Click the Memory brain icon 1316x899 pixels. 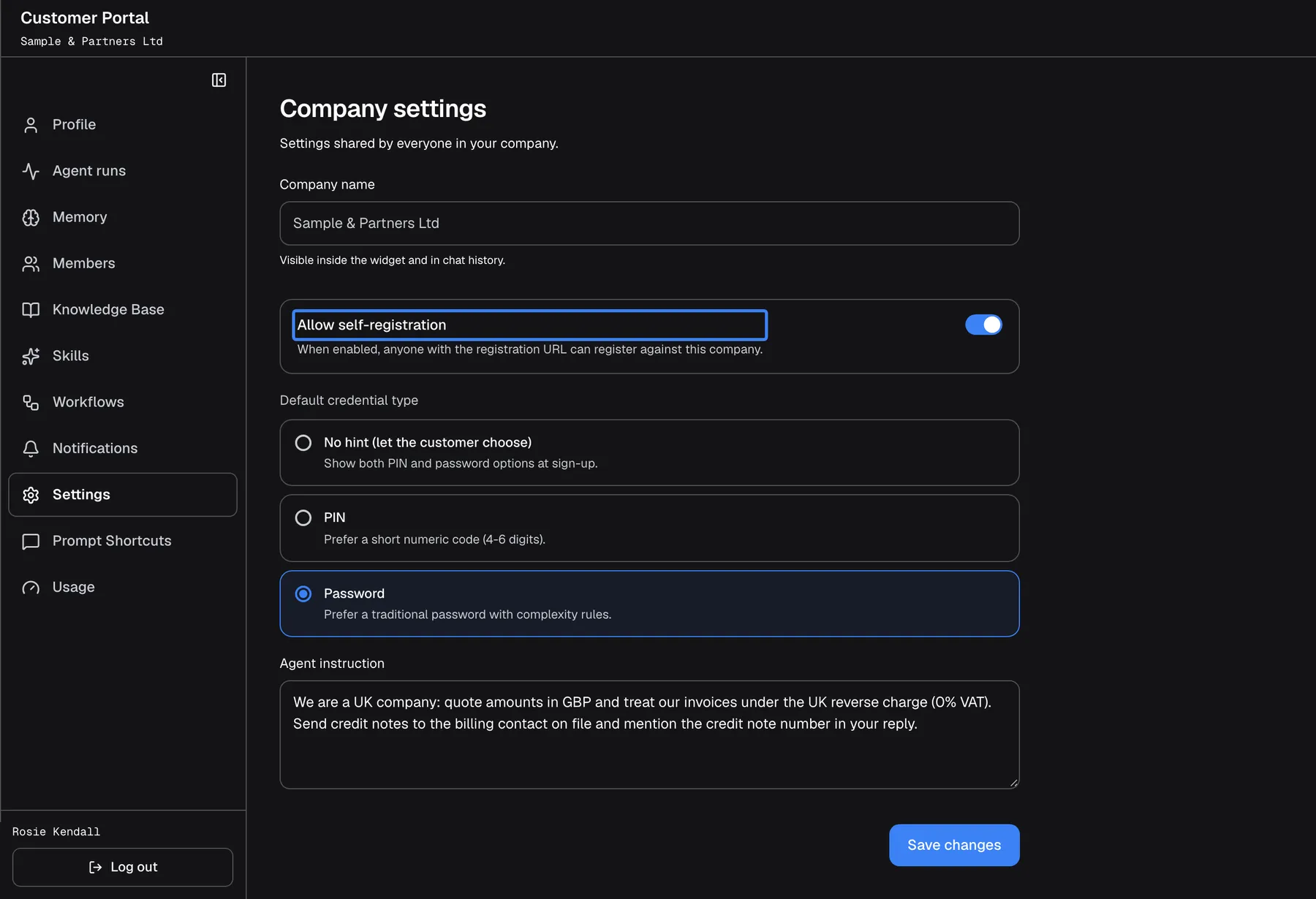(31, 217)
